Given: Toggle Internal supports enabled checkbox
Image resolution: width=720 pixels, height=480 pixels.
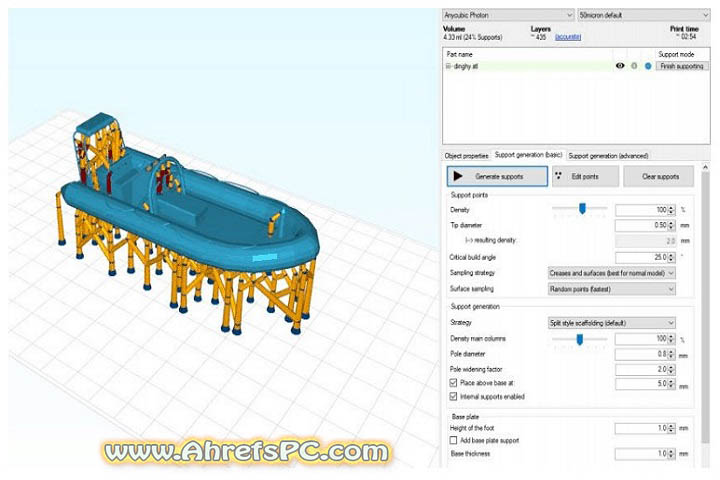Looking at the screenshot, I should [453, 396].
